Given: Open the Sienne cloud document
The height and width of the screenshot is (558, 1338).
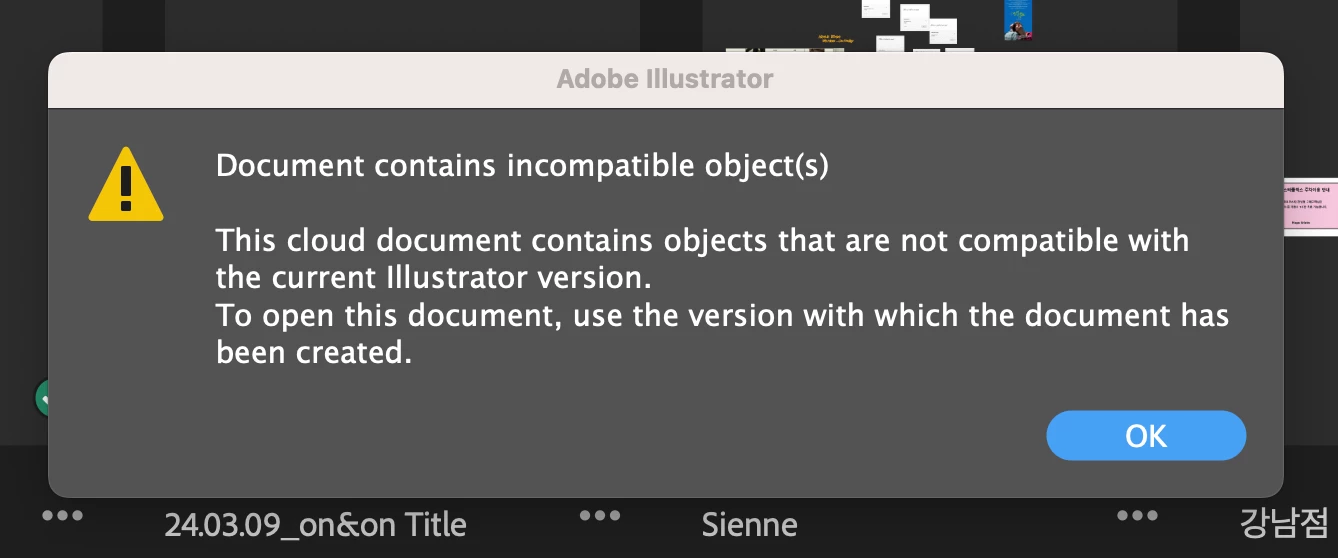Looking at the screenshot, I should tap(750, 525).
